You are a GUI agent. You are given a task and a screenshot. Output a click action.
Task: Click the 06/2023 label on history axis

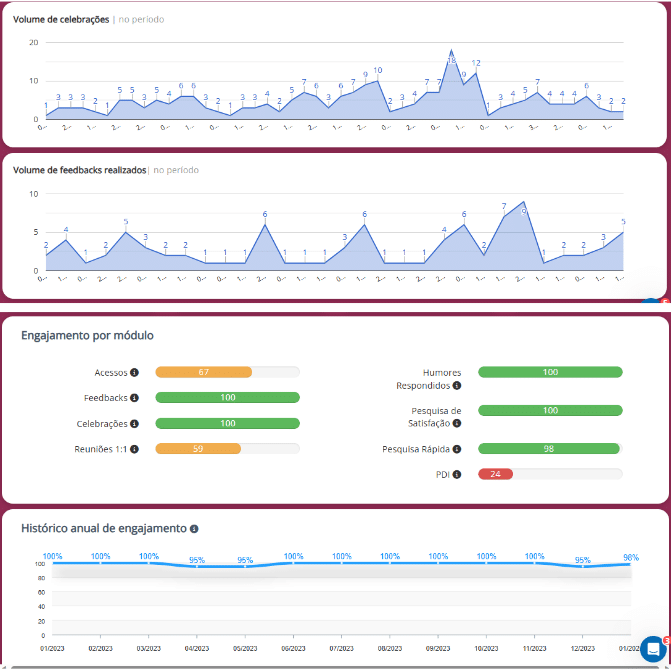(293, 649)
